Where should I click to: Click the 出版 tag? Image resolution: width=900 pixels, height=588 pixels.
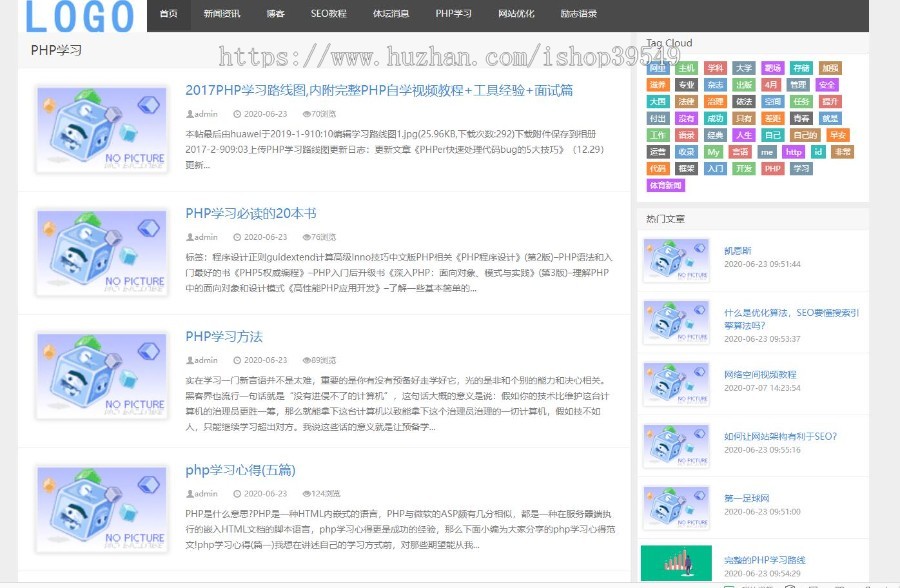point(744,84)
